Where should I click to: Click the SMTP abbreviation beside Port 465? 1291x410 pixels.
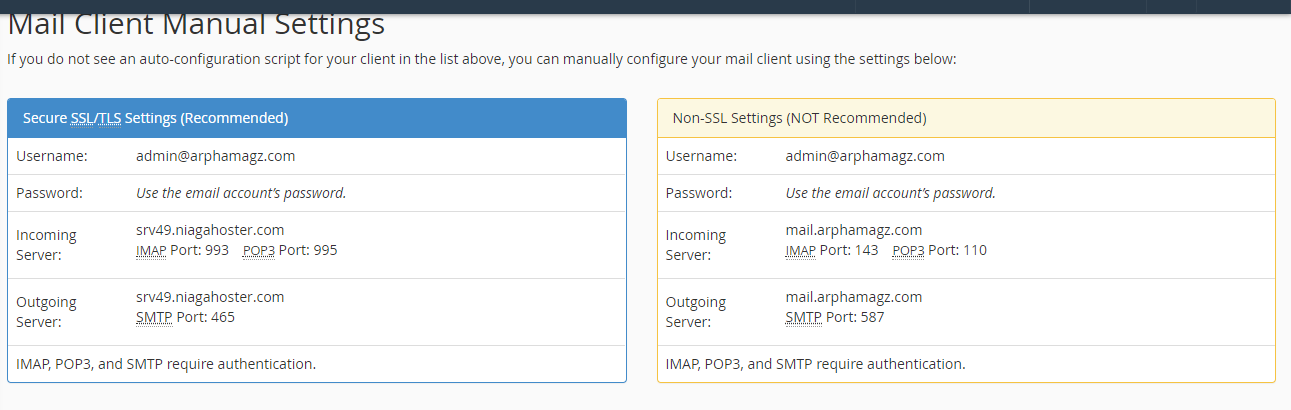[x=154, y=317]
